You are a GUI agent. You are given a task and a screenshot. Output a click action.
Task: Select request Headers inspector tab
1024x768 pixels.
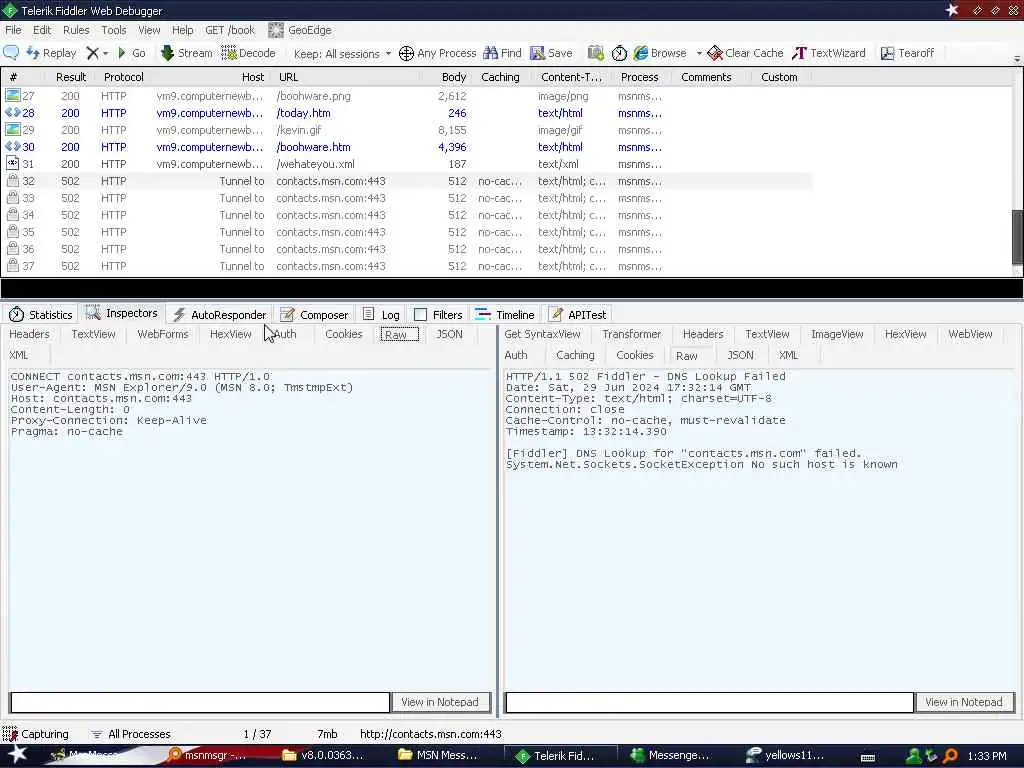(x=29, y=334)
